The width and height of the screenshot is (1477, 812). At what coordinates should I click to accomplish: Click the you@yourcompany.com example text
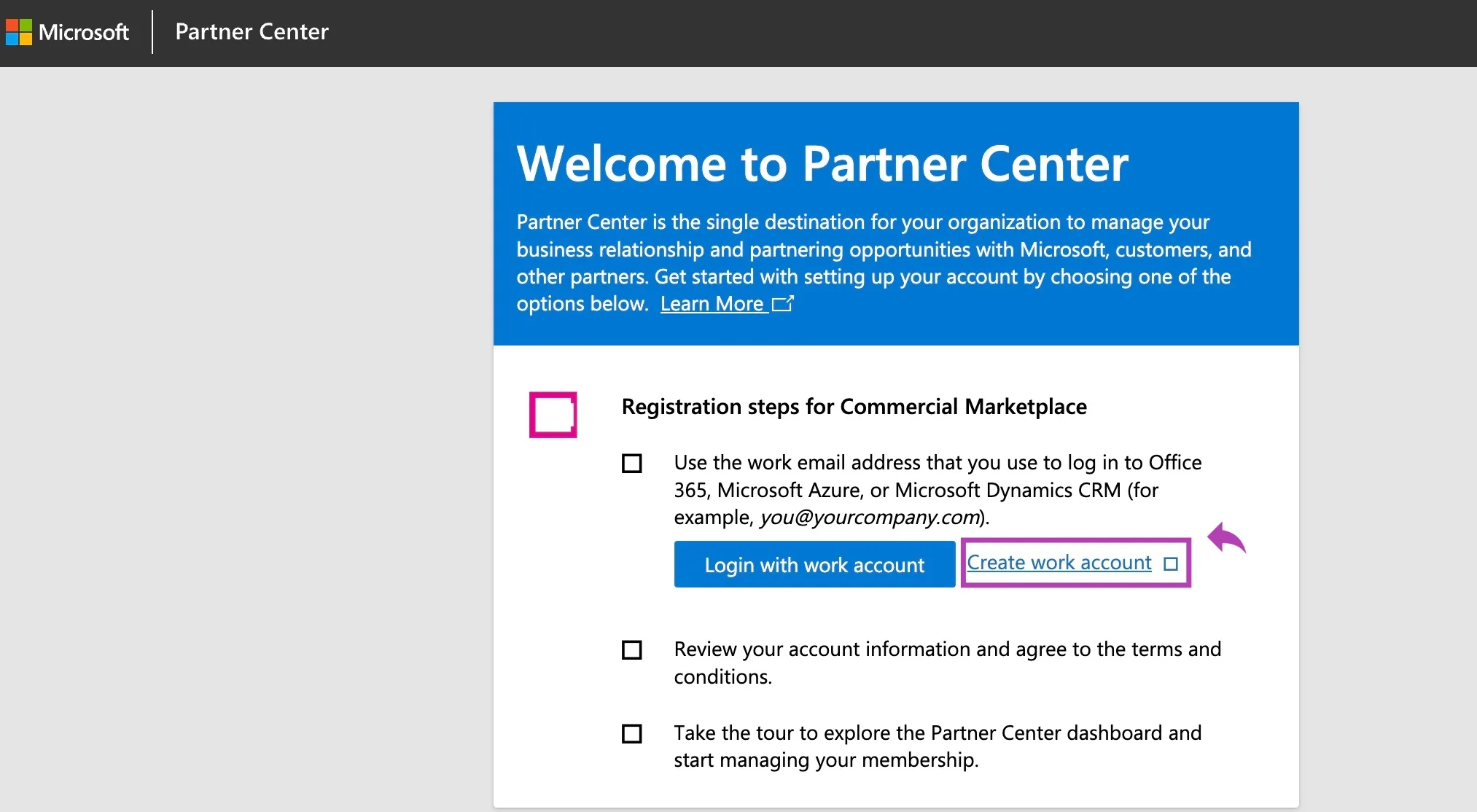[869, 517]
